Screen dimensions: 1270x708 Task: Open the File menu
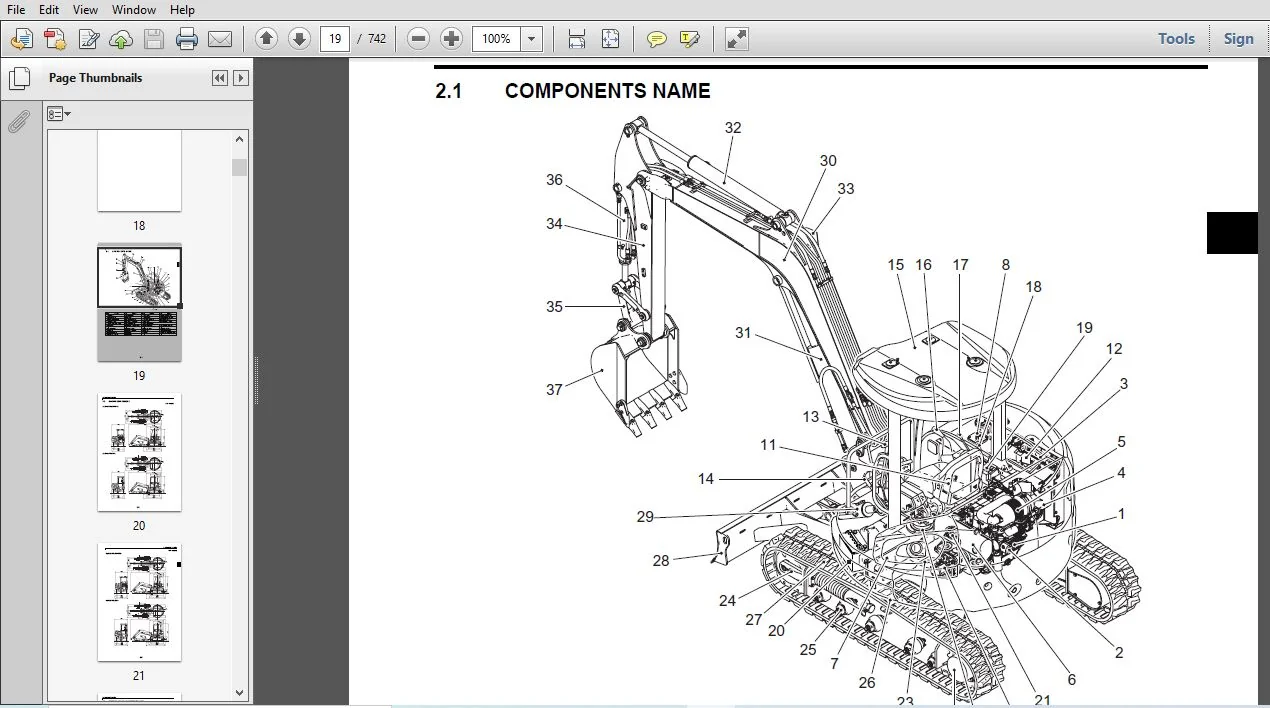point(16,9)
